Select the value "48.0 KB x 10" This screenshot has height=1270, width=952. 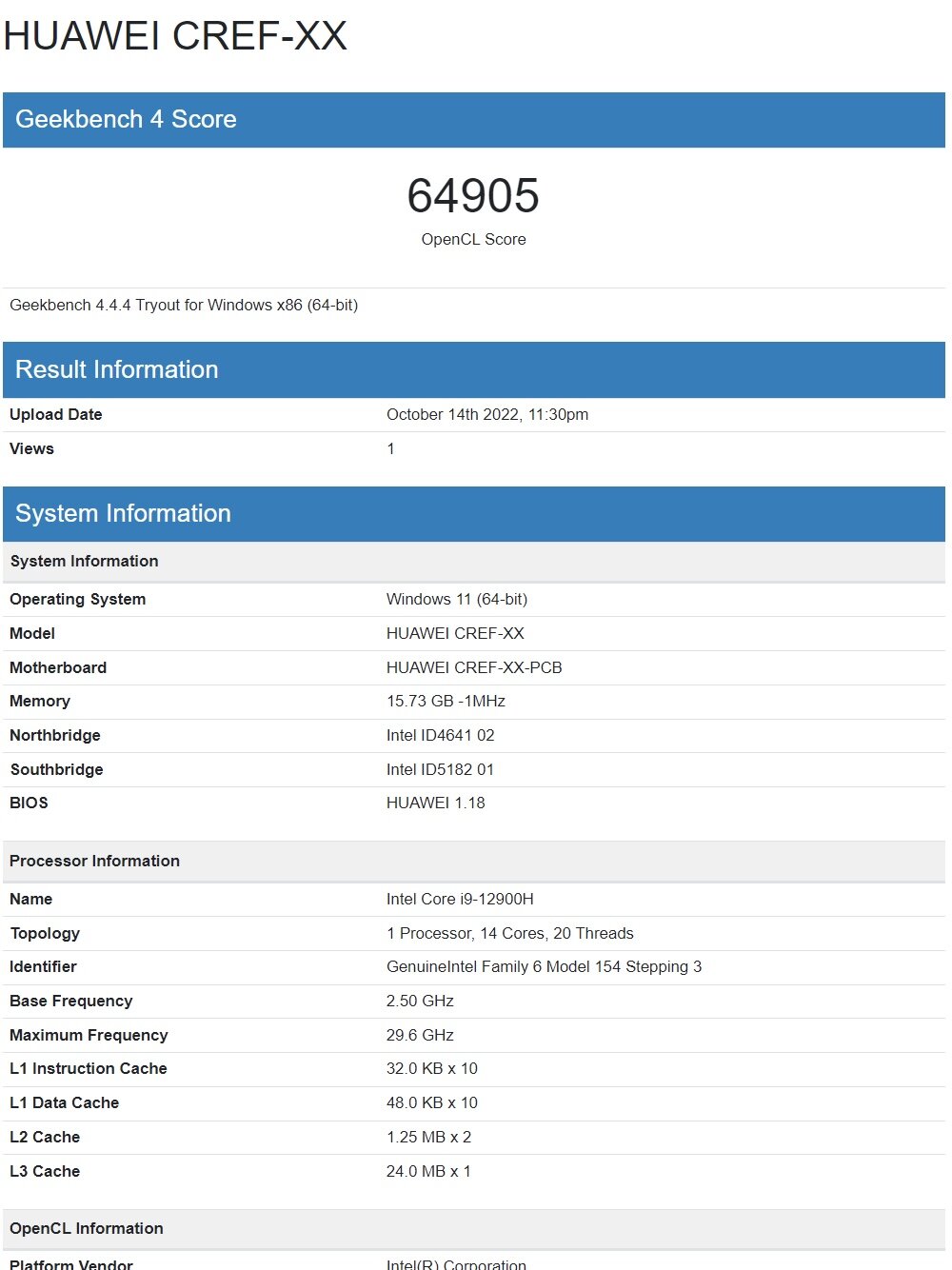(432, 1103)
